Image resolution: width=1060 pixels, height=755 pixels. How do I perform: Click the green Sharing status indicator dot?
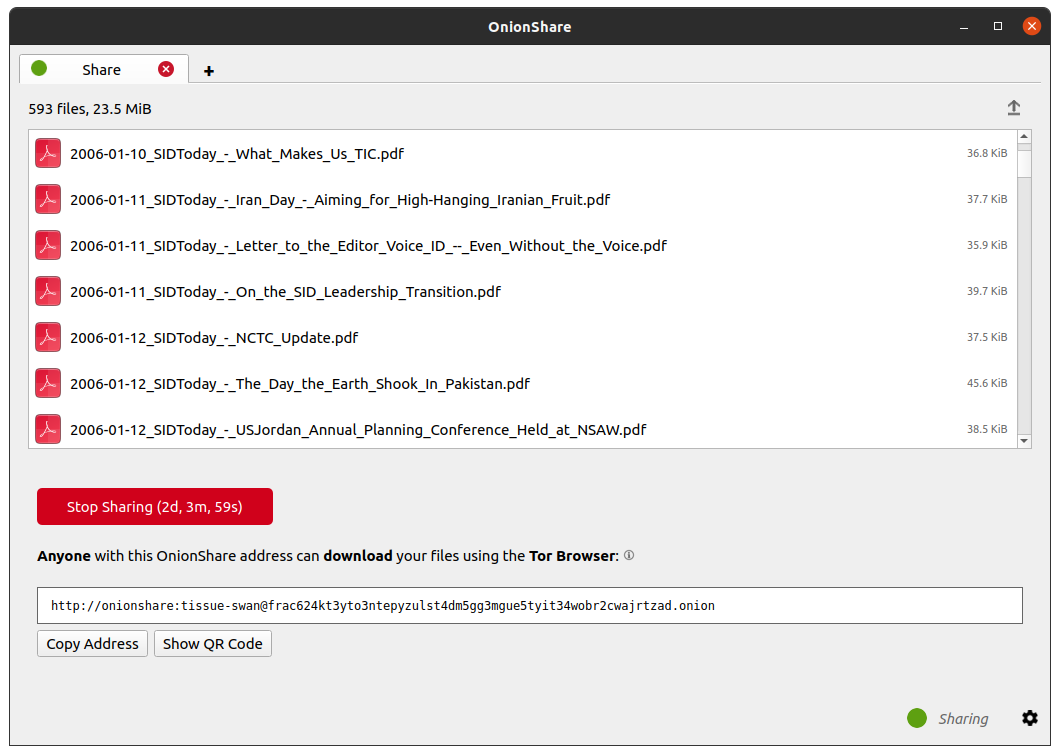[917, 718]
